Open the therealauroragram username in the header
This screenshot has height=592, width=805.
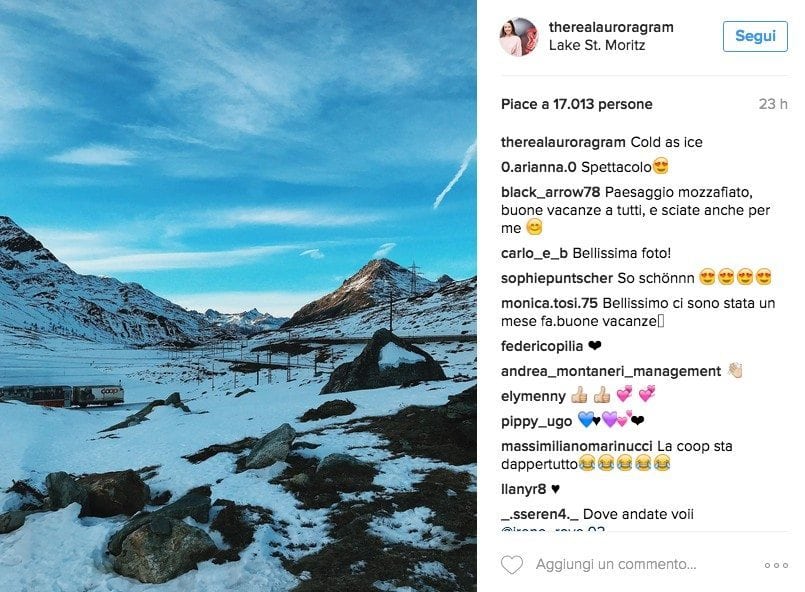pyautogui.click(x=611, y=27)
